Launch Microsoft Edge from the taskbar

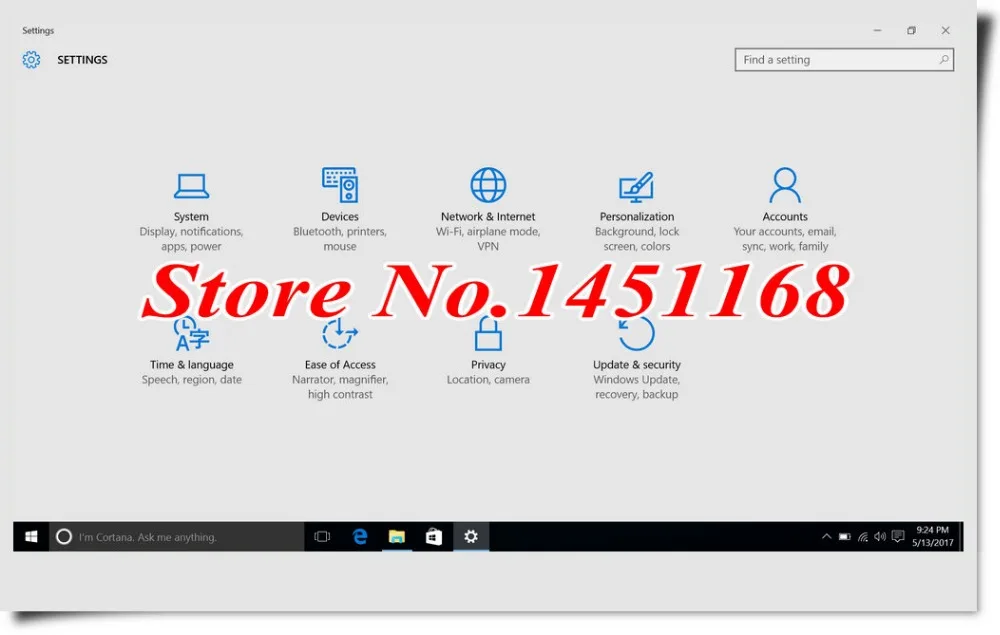pyautogui.click(x=360, y=537)
